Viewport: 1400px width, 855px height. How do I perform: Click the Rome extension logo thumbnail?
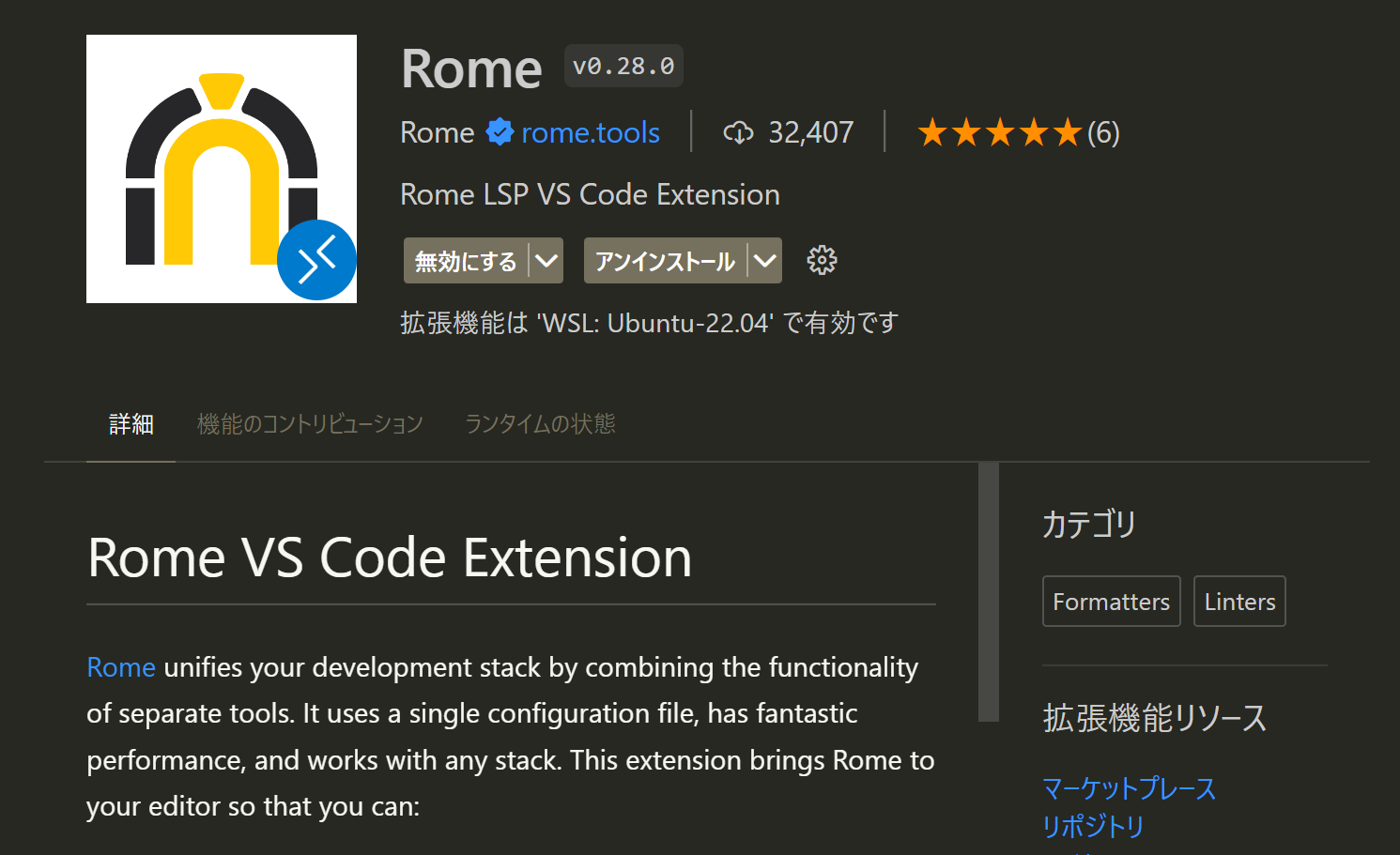(x=222, y=169)
